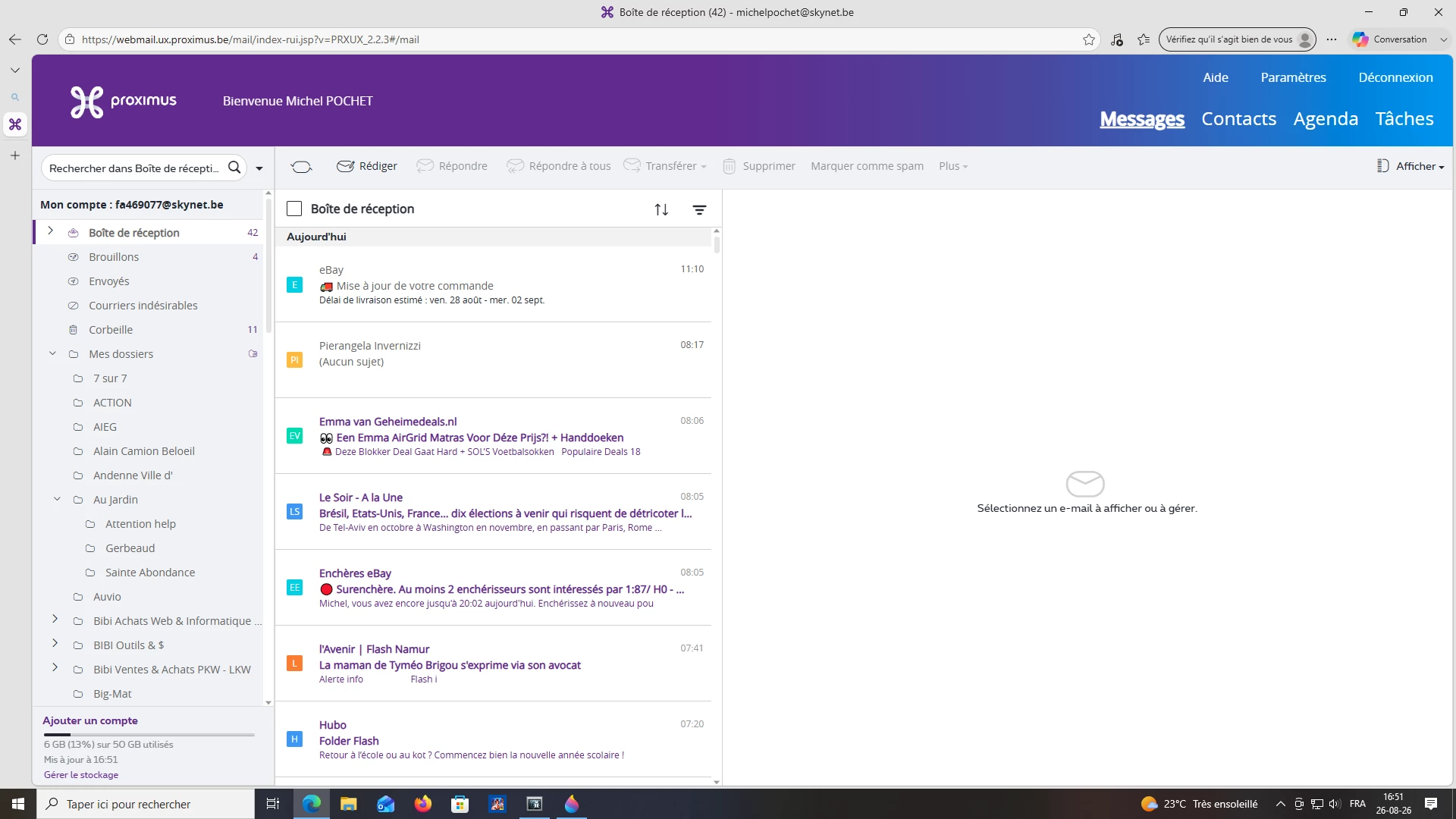Click the Ajouter un compte link
The image size is (1456, 819).
coord(90,720)
